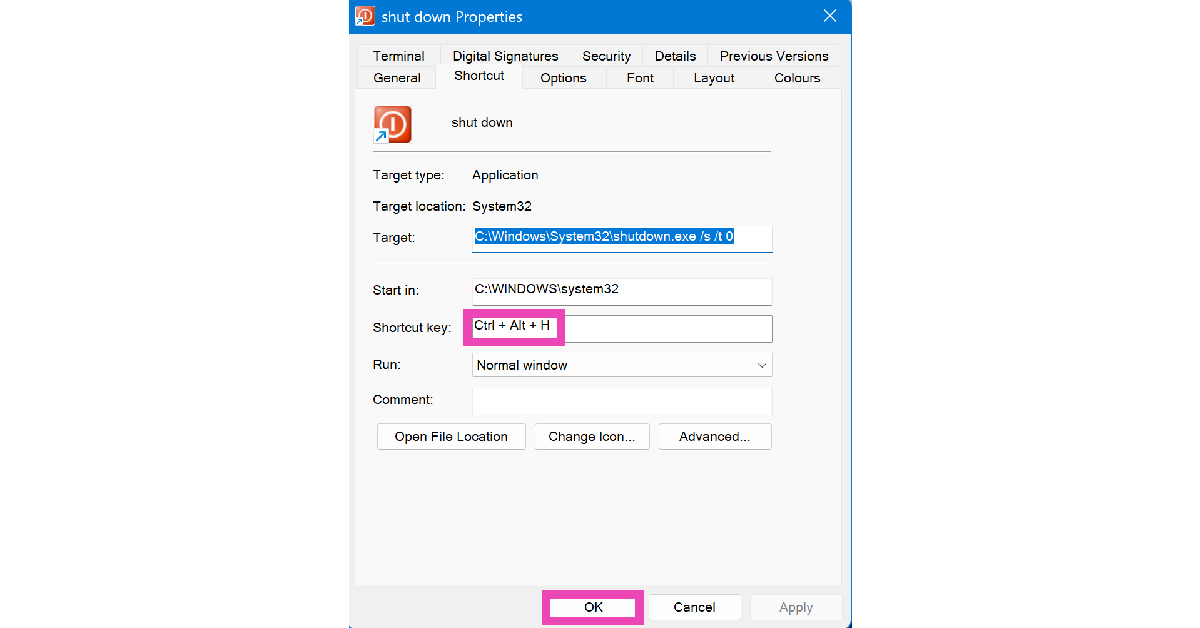Screen dimensions: 1200x628
Task: Close the shut down Properties dialog
Action: point(829,16)
